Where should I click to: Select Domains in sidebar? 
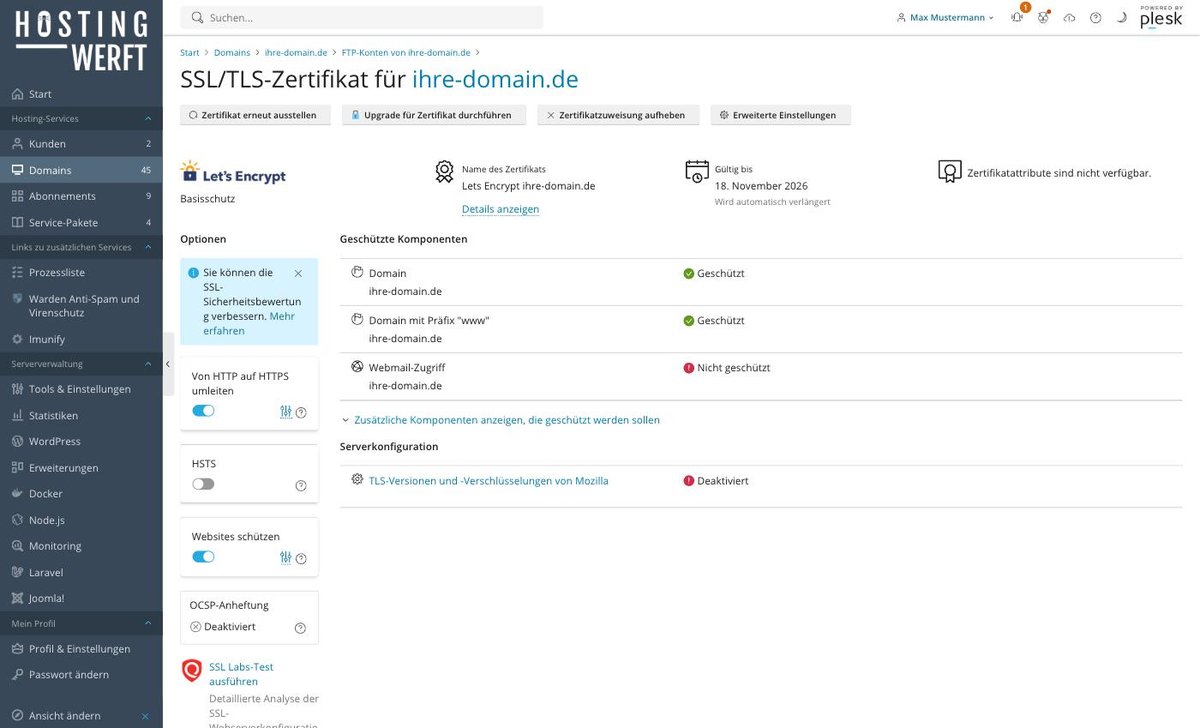(x=81, y=170)
